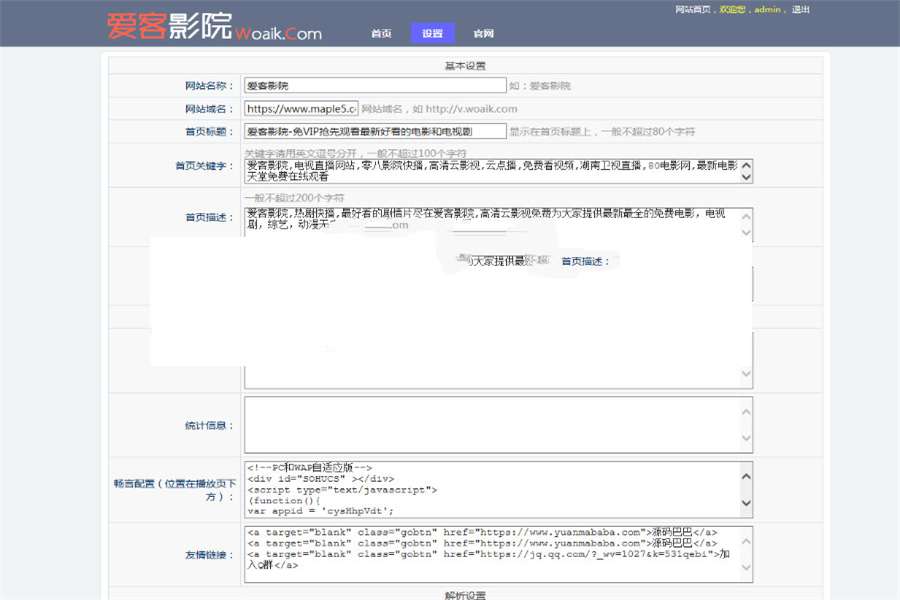Click inside the 统计信息 textarea
Screen dimensions: 900x600
pyautogui.click(x=498, y=425)
